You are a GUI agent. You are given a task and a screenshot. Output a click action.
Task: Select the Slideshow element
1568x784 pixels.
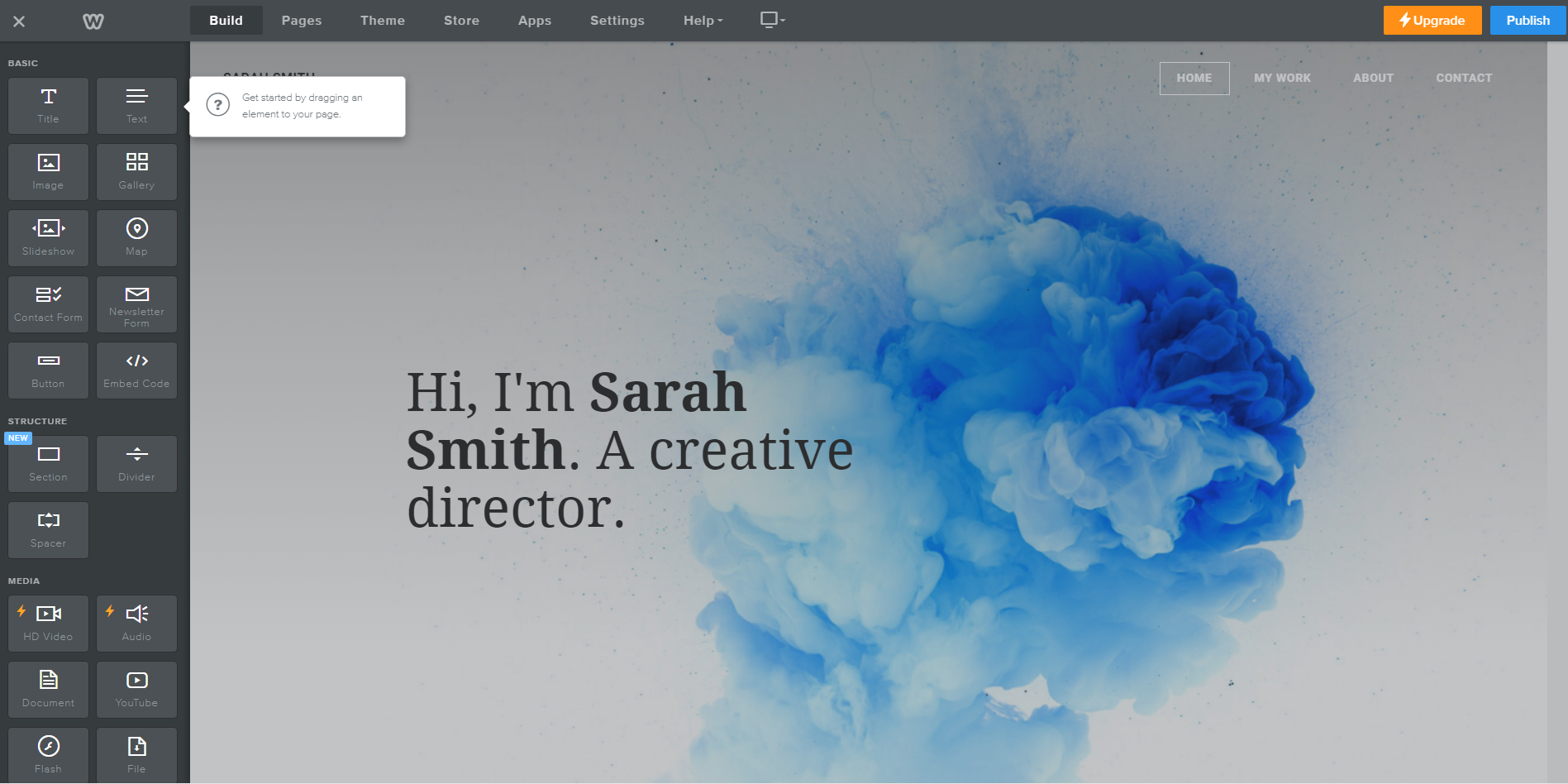(x=48, y=238)
